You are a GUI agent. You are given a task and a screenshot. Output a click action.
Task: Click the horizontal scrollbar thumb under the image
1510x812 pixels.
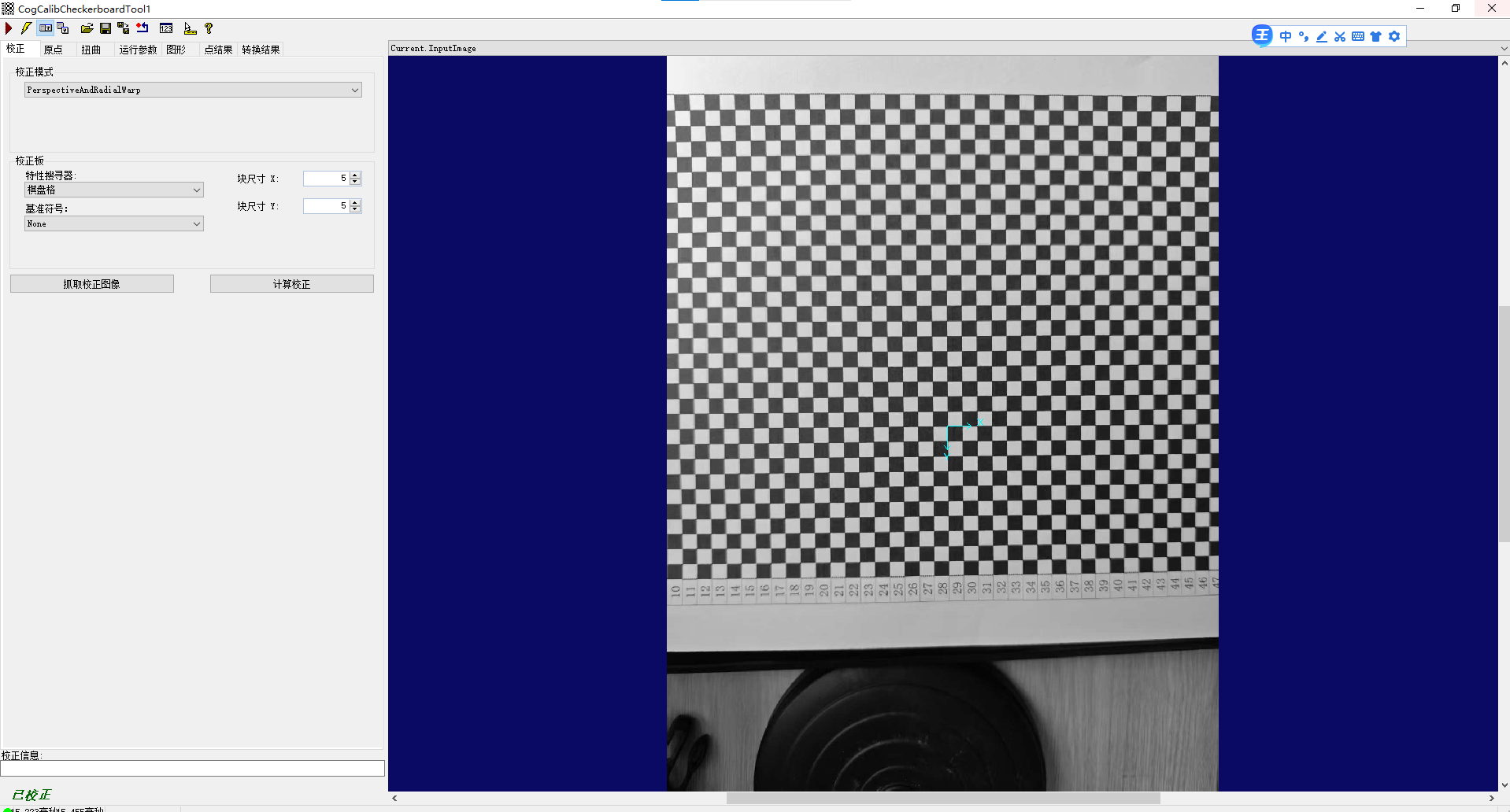point(943,798)
